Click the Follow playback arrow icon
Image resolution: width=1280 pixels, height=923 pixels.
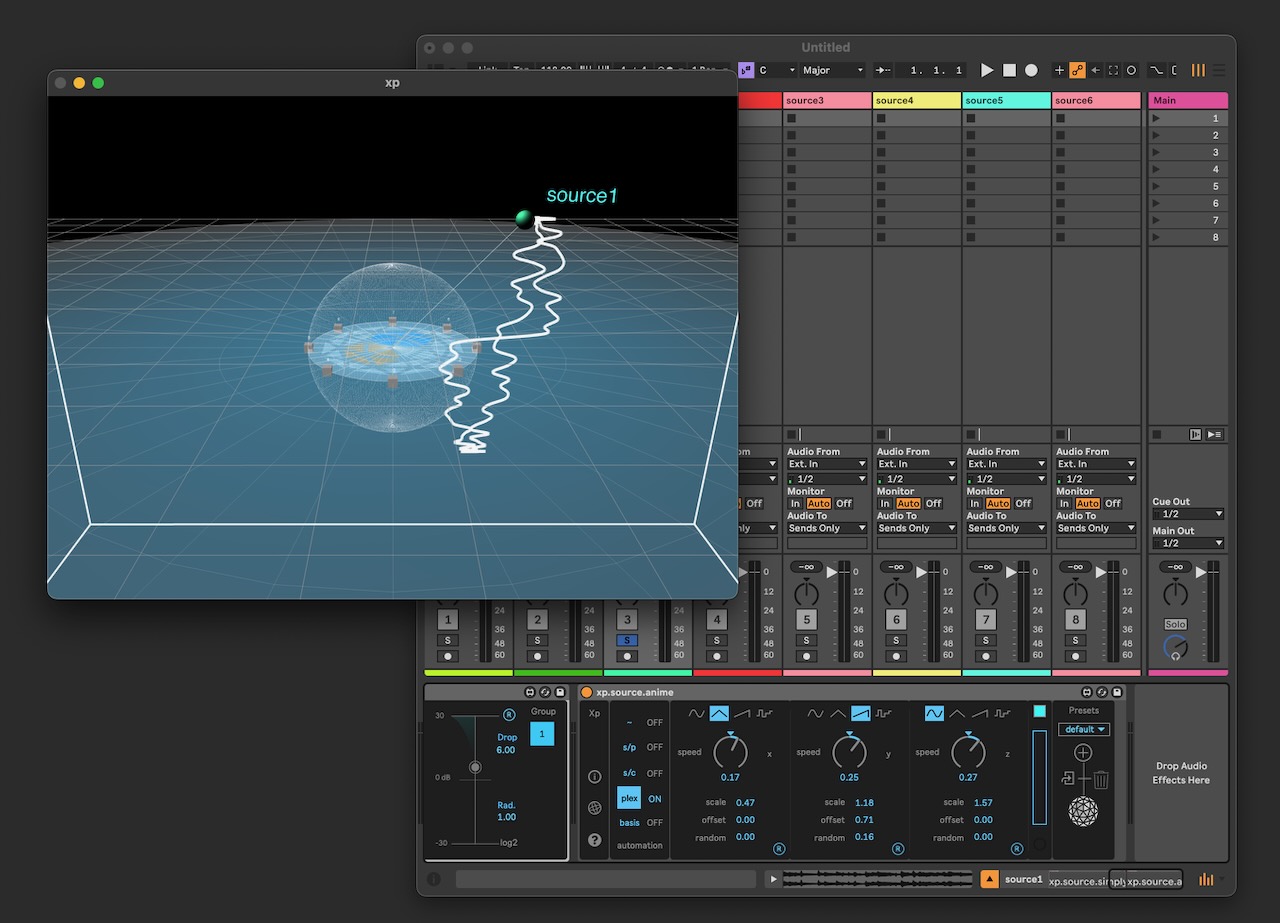(x=884, y=70)
